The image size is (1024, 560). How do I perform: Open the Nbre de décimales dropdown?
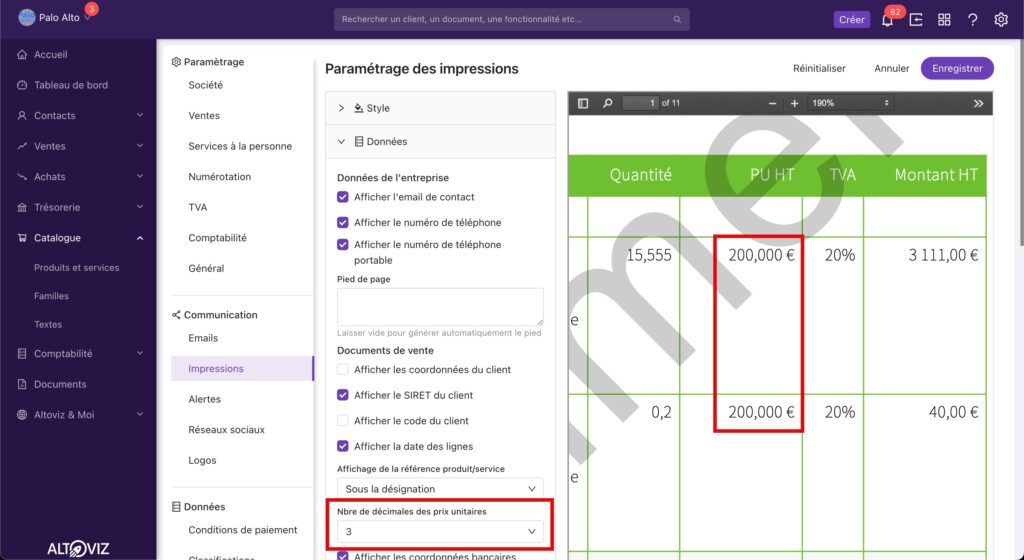[x=440, y=532]
